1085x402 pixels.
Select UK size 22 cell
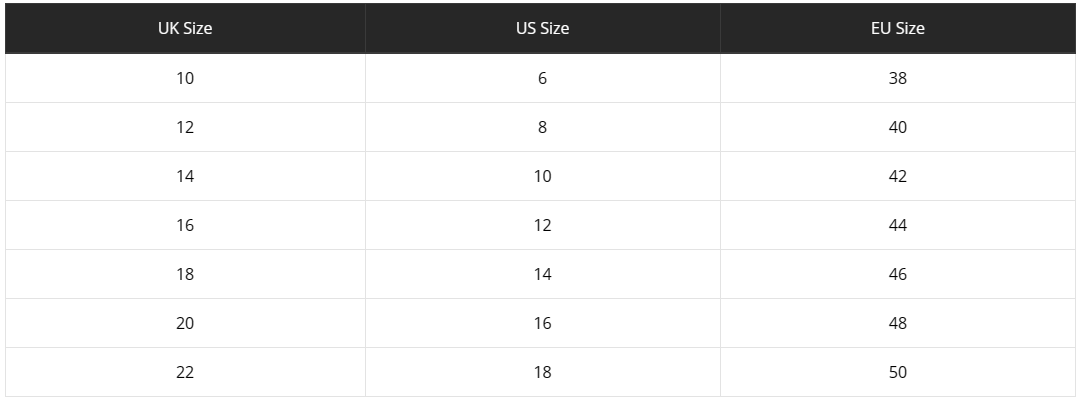pyautogui.click(x=185, y=372)
